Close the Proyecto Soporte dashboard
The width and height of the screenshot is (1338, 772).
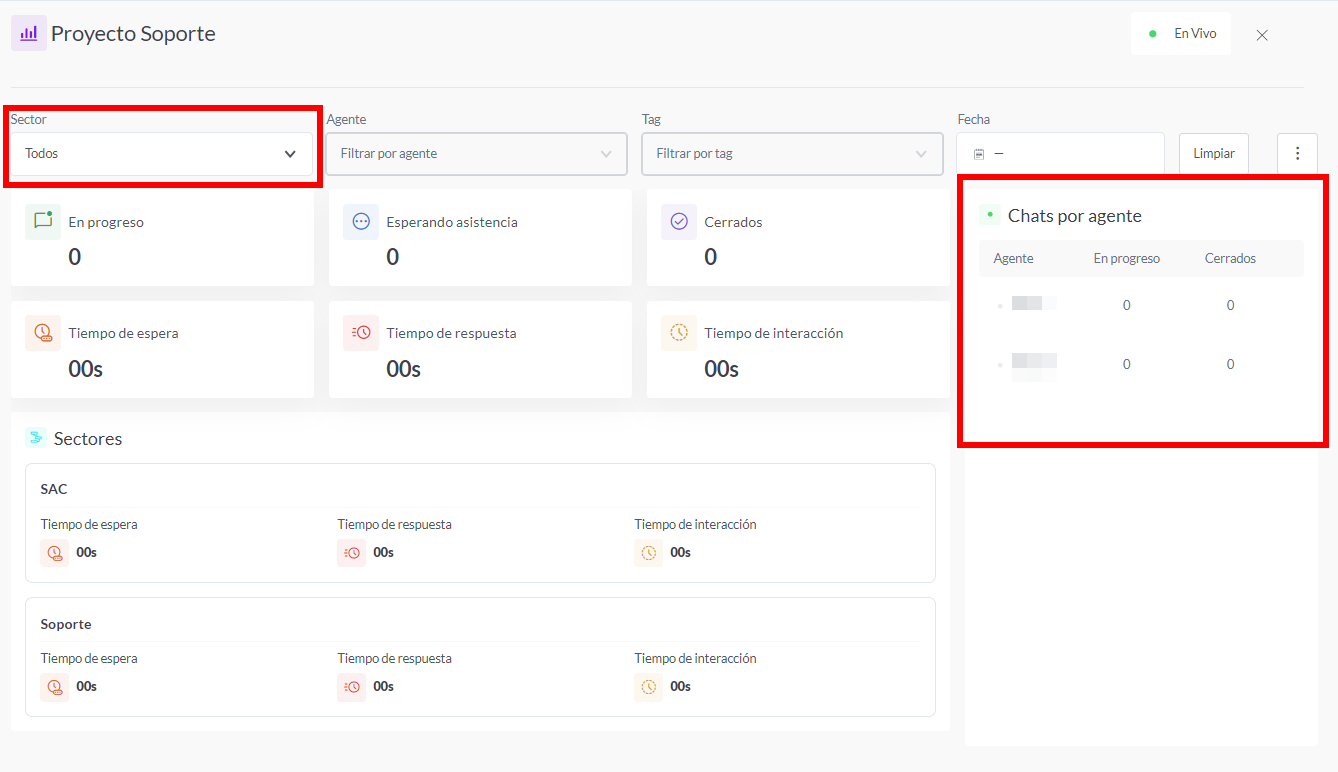pyautogui.click(x=1262, y=35)
